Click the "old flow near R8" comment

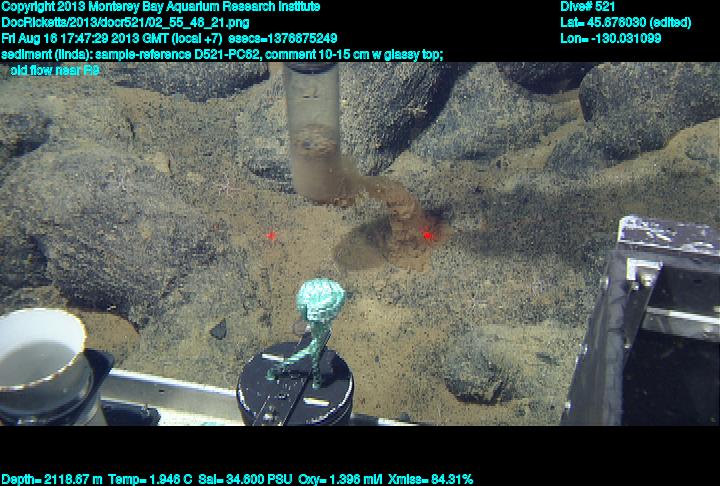(x=55, y=71)
